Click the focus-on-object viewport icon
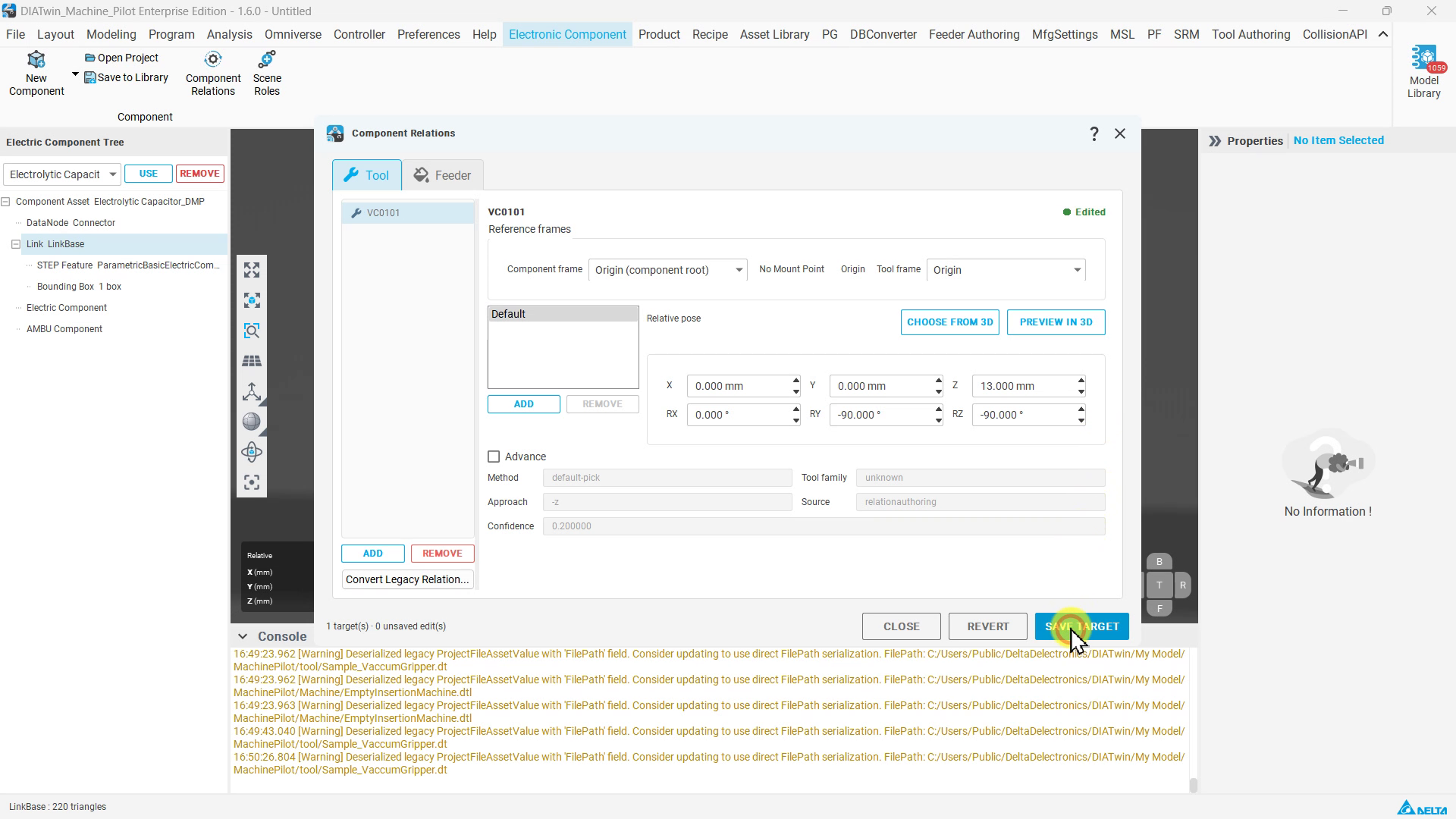 click(252, 300)
